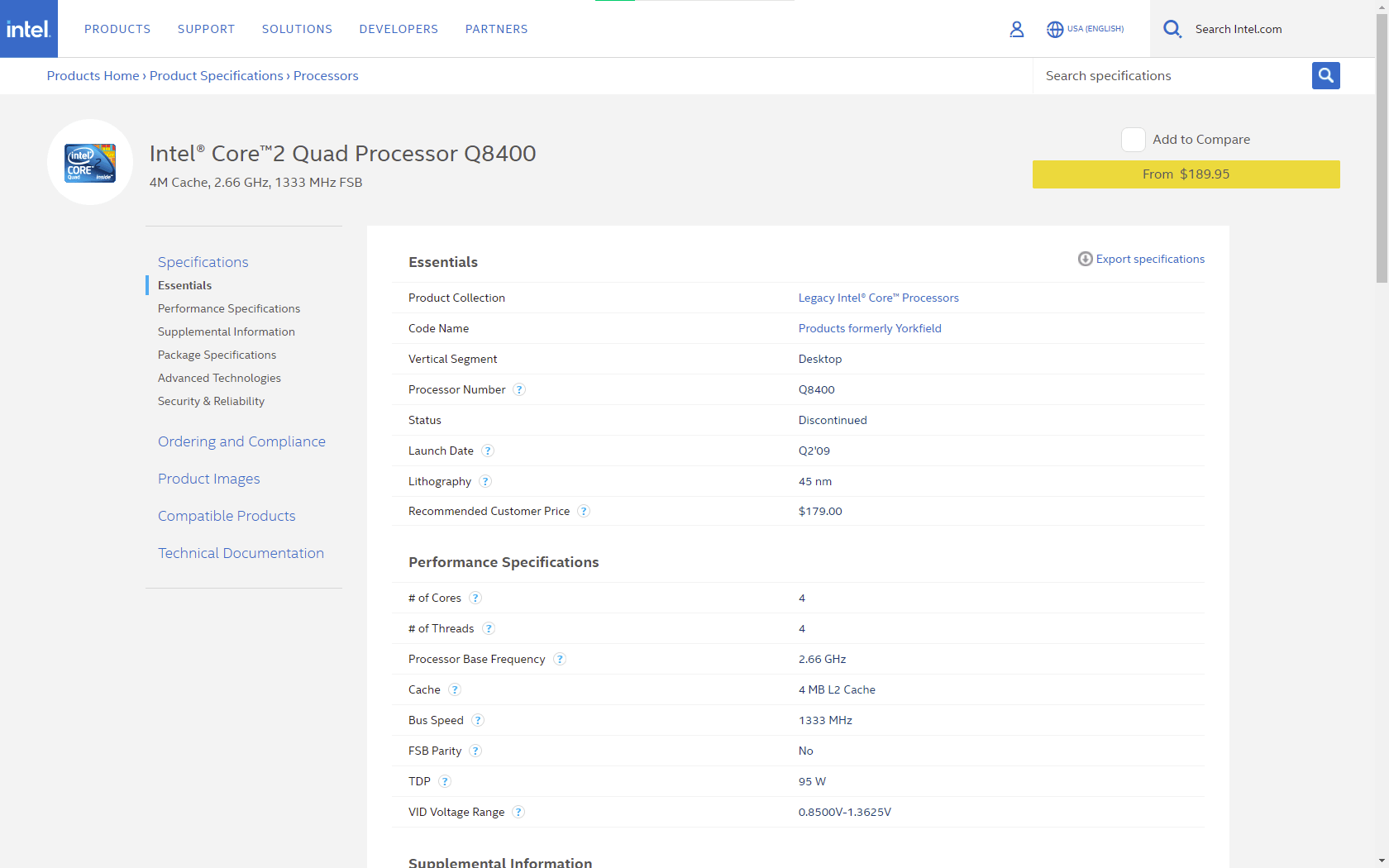Select USA (English) region link
Screen dimensions: 1389x868
click(1095, 29)
